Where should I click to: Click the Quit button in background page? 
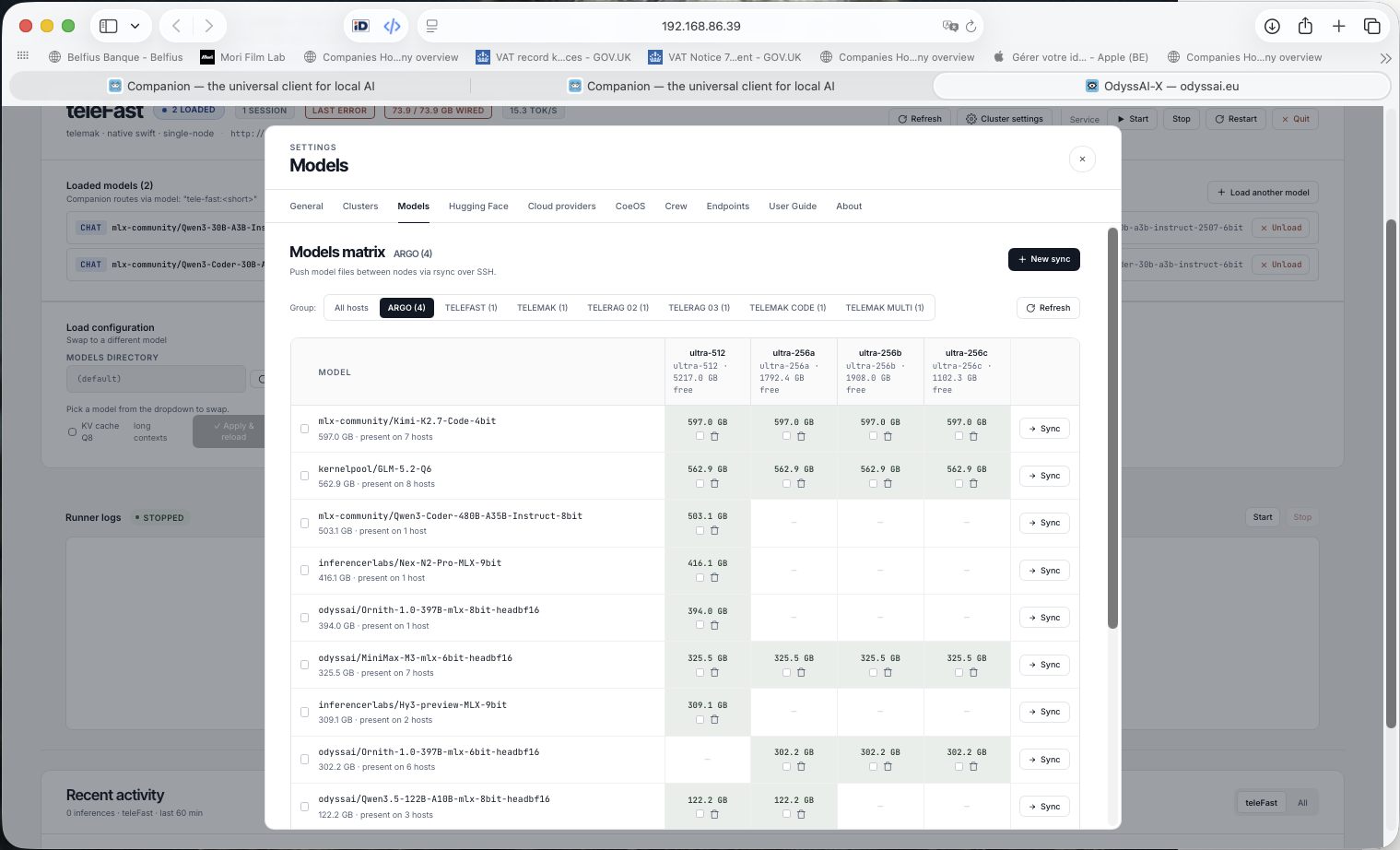coord(1295,119)
